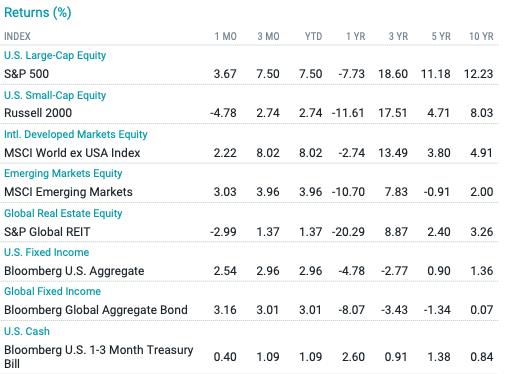Open the Emerging Markets Equity link
The height and width of the screenshot is (374, 505).
click(63, 173)
